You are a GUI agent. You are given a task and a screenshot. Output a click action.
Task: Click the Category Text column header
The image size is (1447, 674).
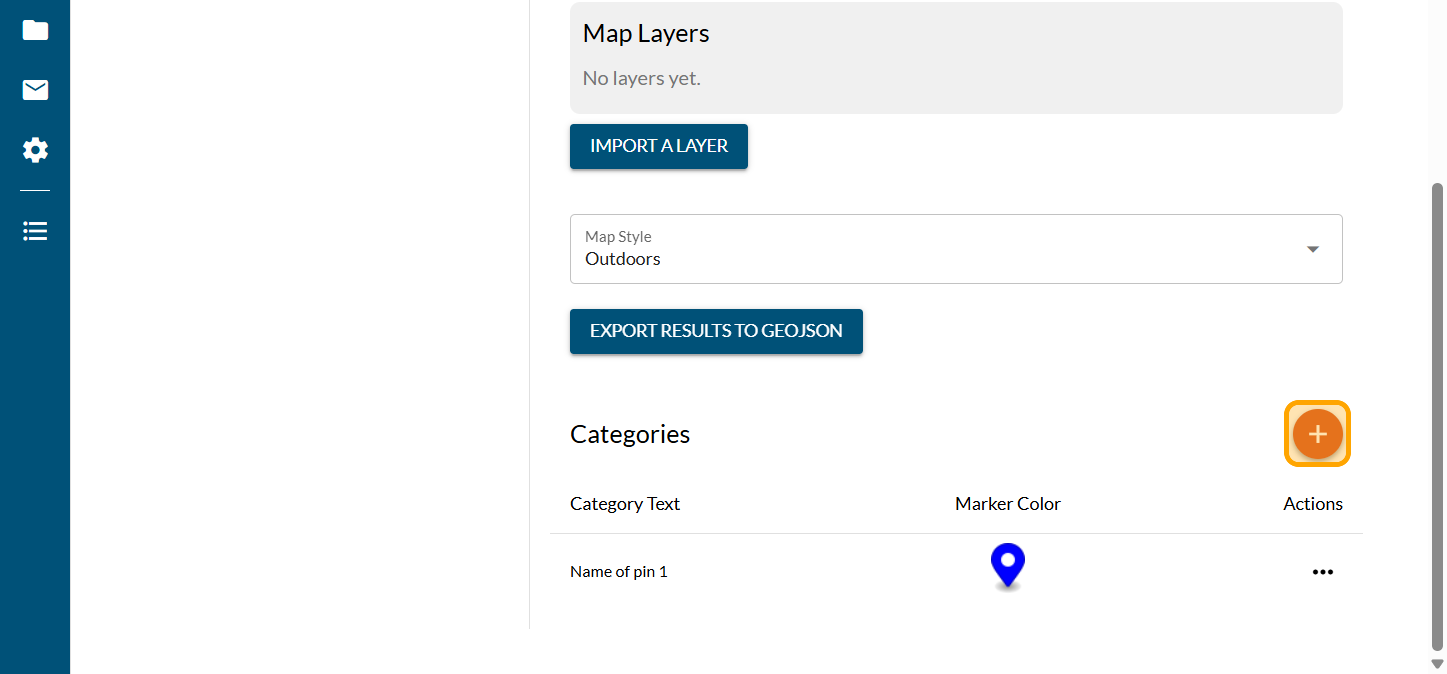pos(625,504)
